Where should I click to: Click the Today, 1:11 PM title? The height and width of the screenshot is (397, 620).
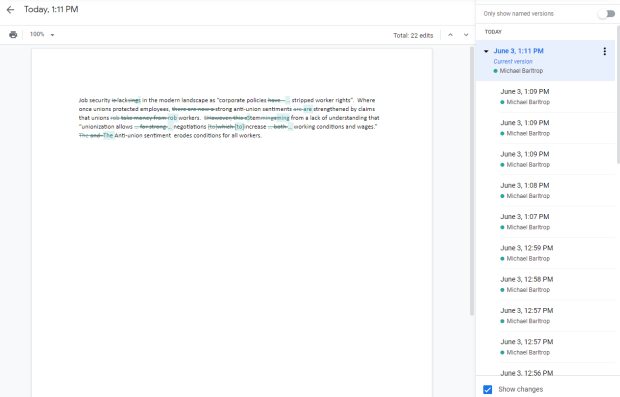(x=51, y=9)
